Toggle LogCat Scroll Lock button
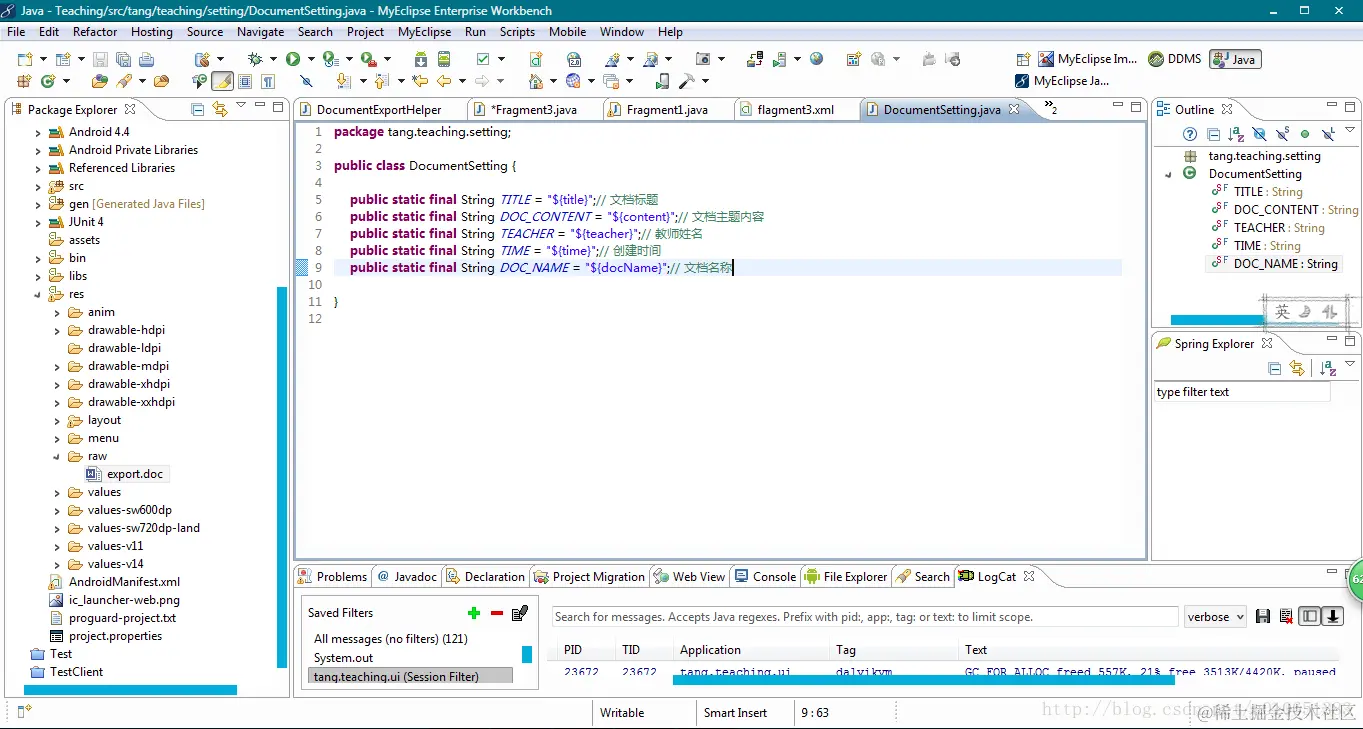1363x729 pixels. pyautogui.click(x=1333, y=616)
